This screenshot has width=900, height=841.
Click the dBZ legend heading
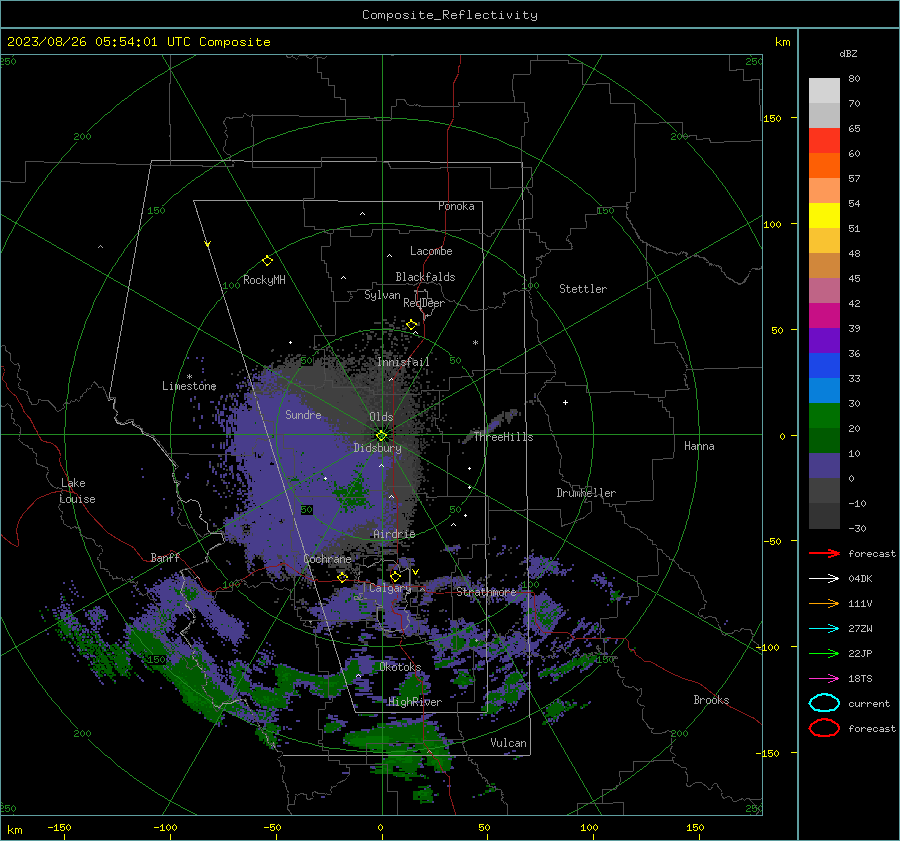(848, 53)
